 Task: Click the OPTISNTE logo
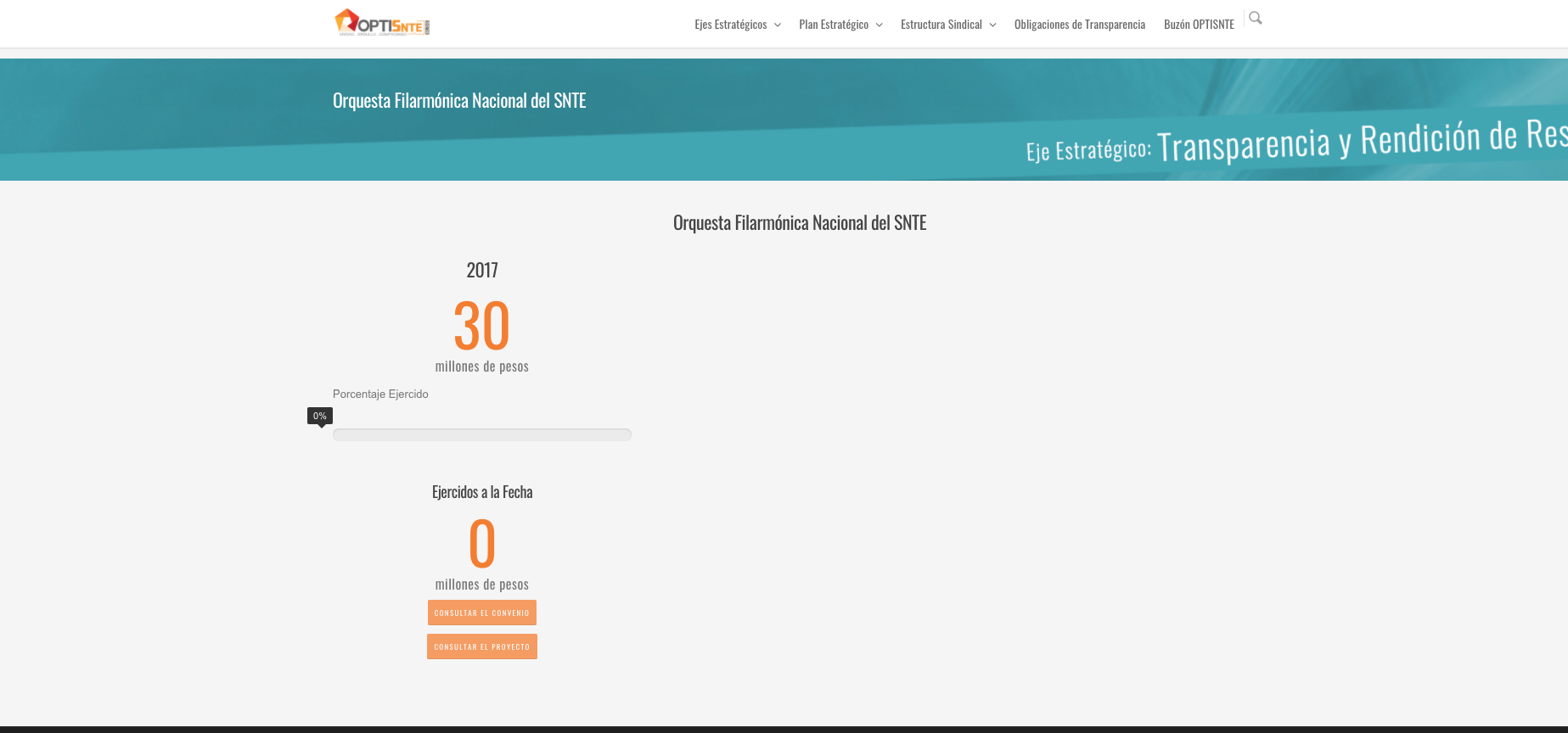[x=382, y=23]
